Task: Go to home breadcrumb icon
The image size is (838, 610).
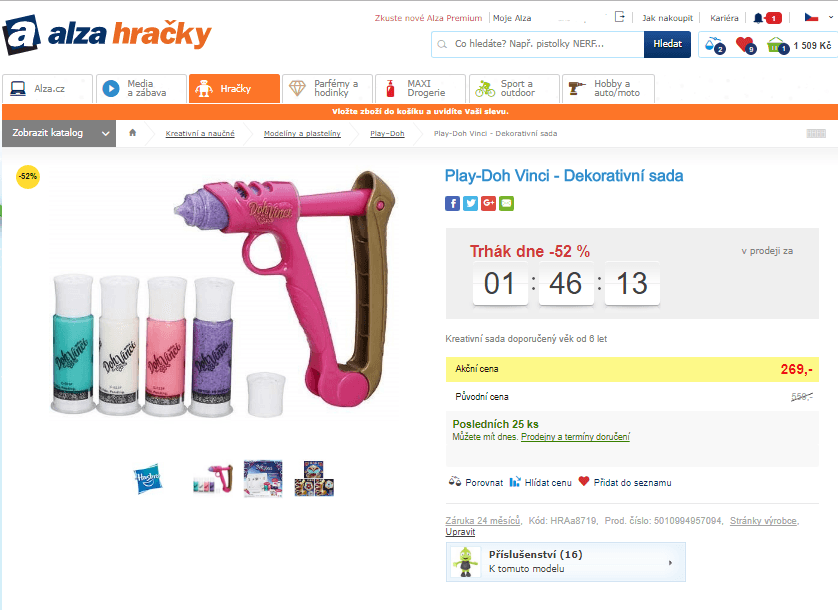Action: click(x=133, y=133)
